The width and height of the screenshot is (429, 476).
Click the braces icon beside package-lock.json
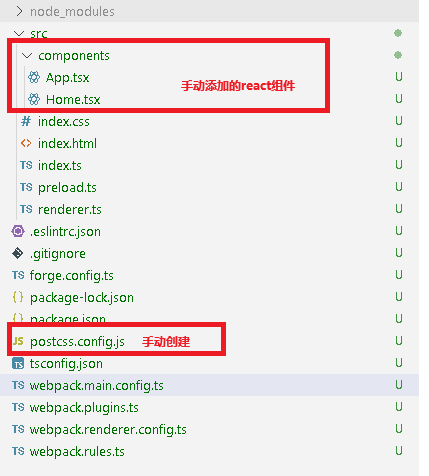18,297
